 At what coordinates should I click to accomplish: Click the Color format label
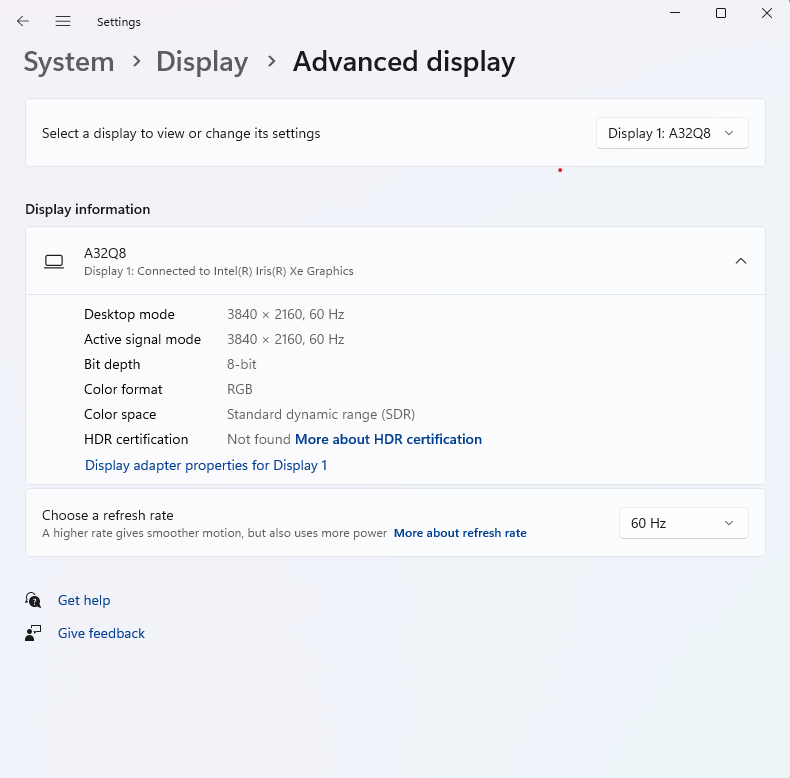(123, 390)
